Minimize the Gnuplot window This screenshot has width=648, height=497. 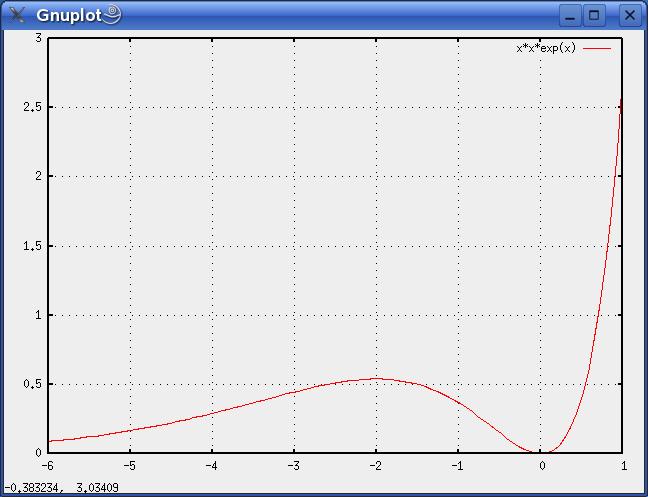570,16
